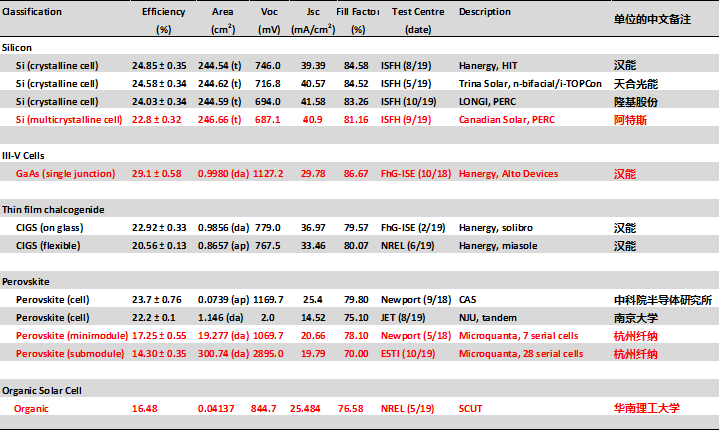The width and height of the screenshot is (720, 432).
Task: Select area 0.9980 (da)
Action: tap(223, 174)
